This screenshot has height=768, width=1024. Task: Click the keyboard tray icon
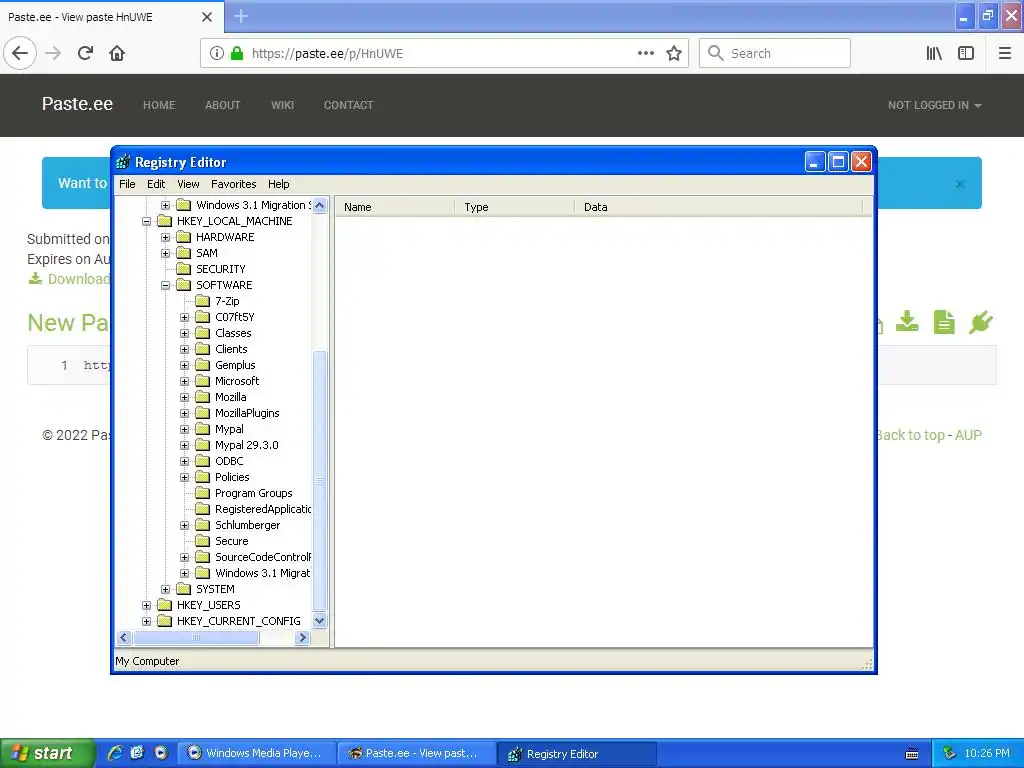[x=912, y=754]
